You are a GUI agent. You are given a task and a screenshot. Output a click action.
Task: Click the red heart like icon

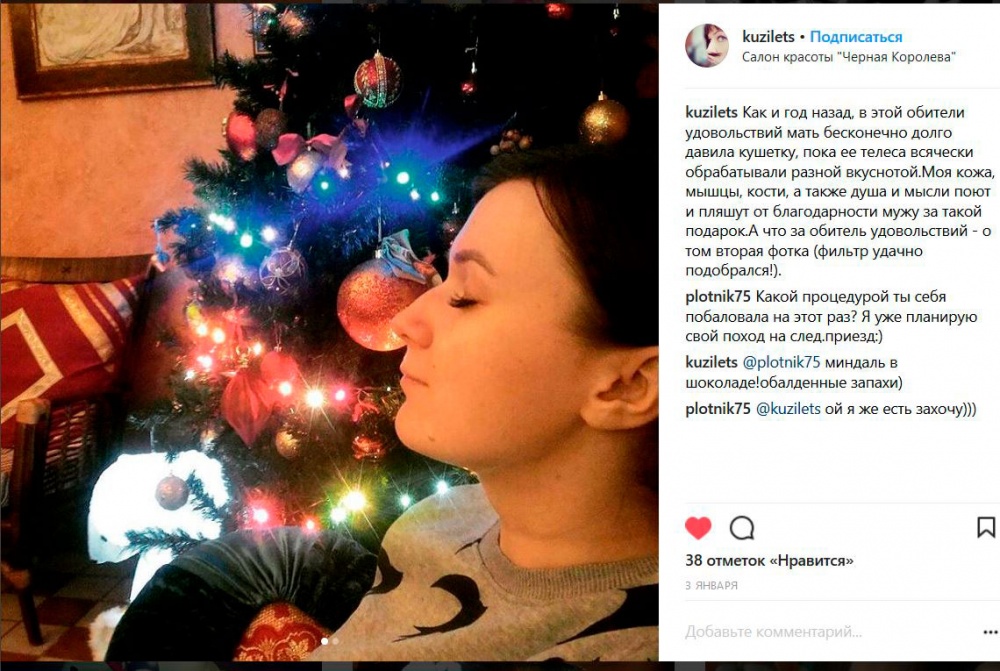[698, 528]
